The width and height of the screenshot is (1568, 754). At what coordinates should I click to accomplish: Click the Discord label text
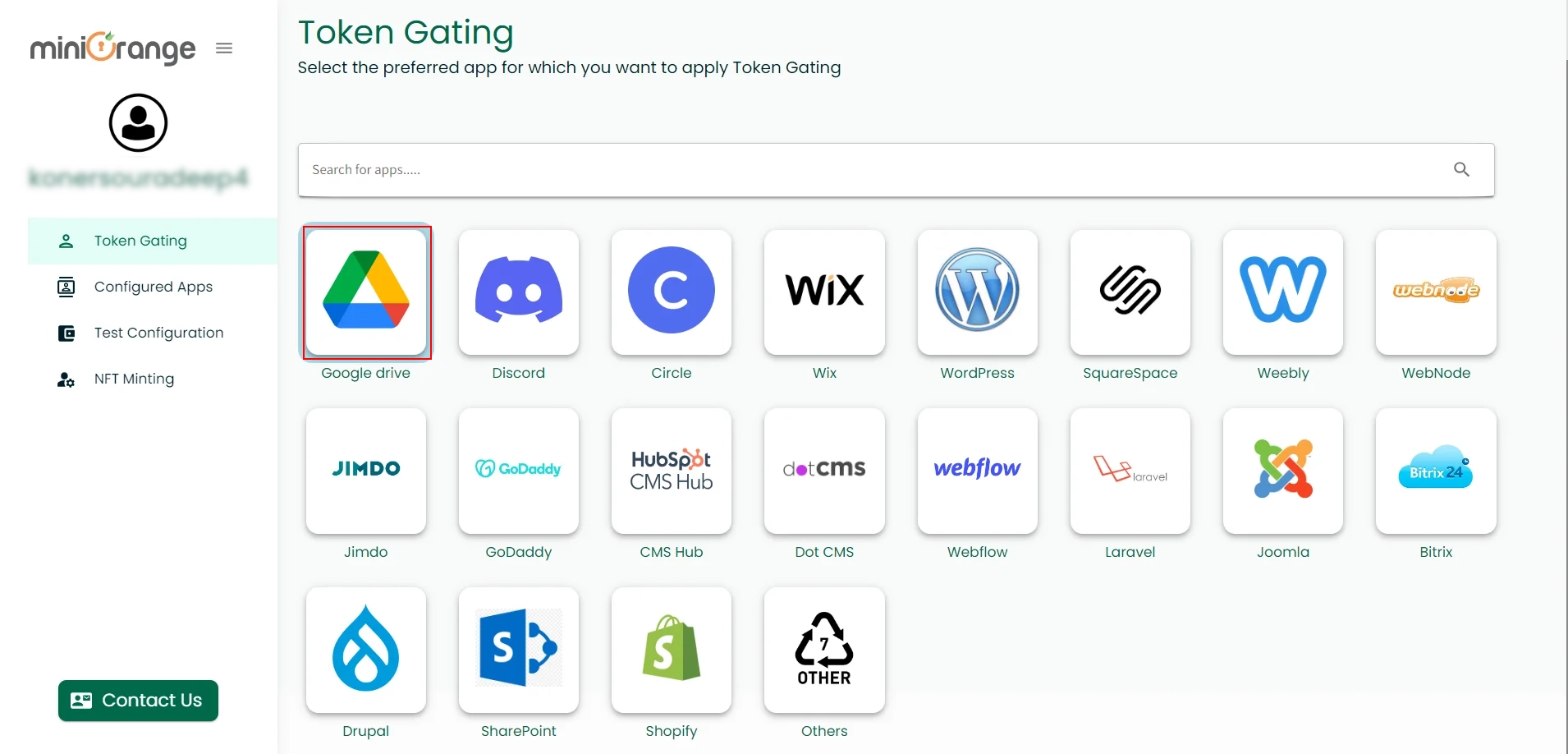(x=519, y=373)
